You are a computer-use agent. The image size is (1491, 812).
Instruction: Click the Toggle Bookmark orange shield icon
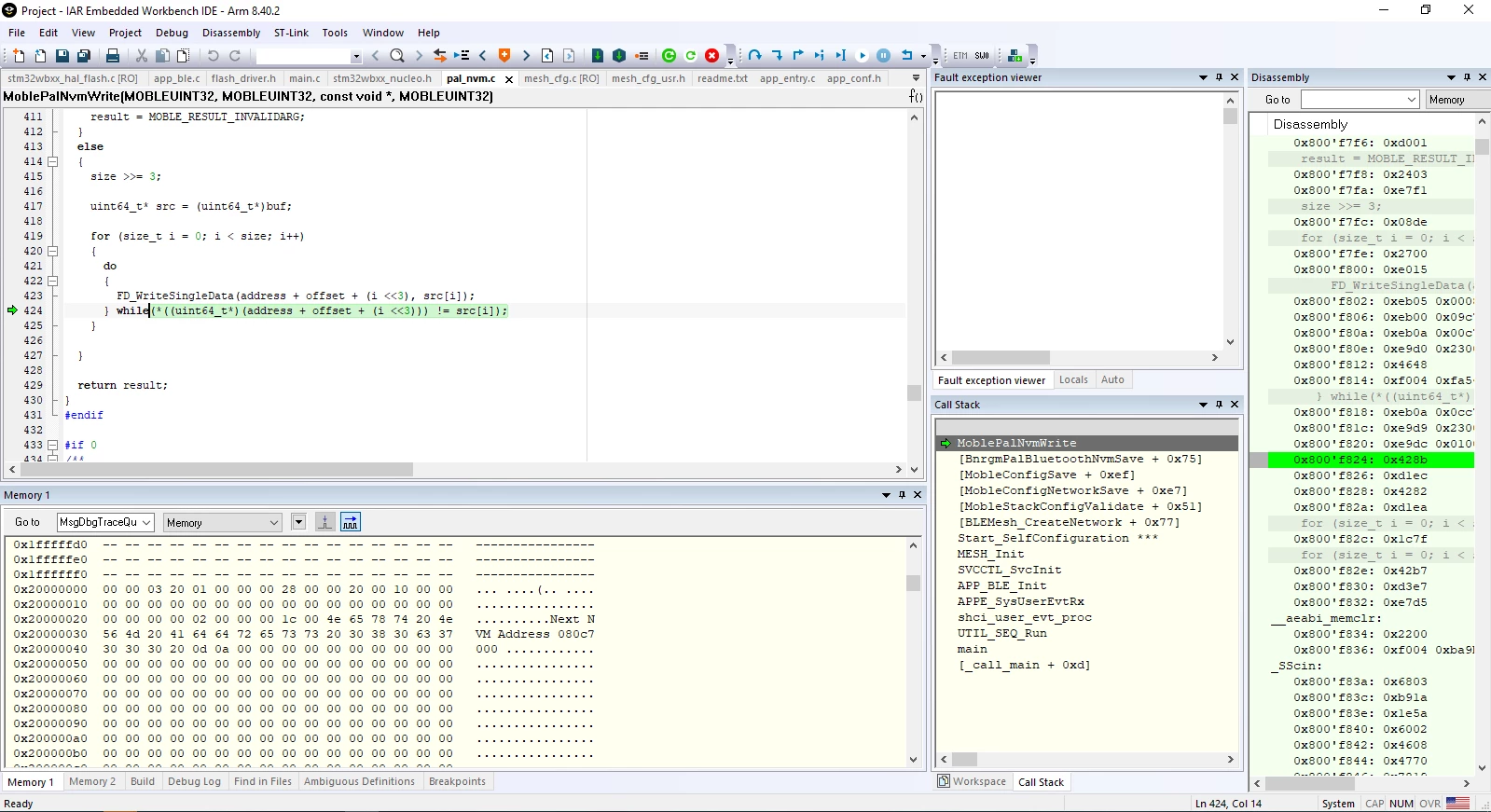504,56
